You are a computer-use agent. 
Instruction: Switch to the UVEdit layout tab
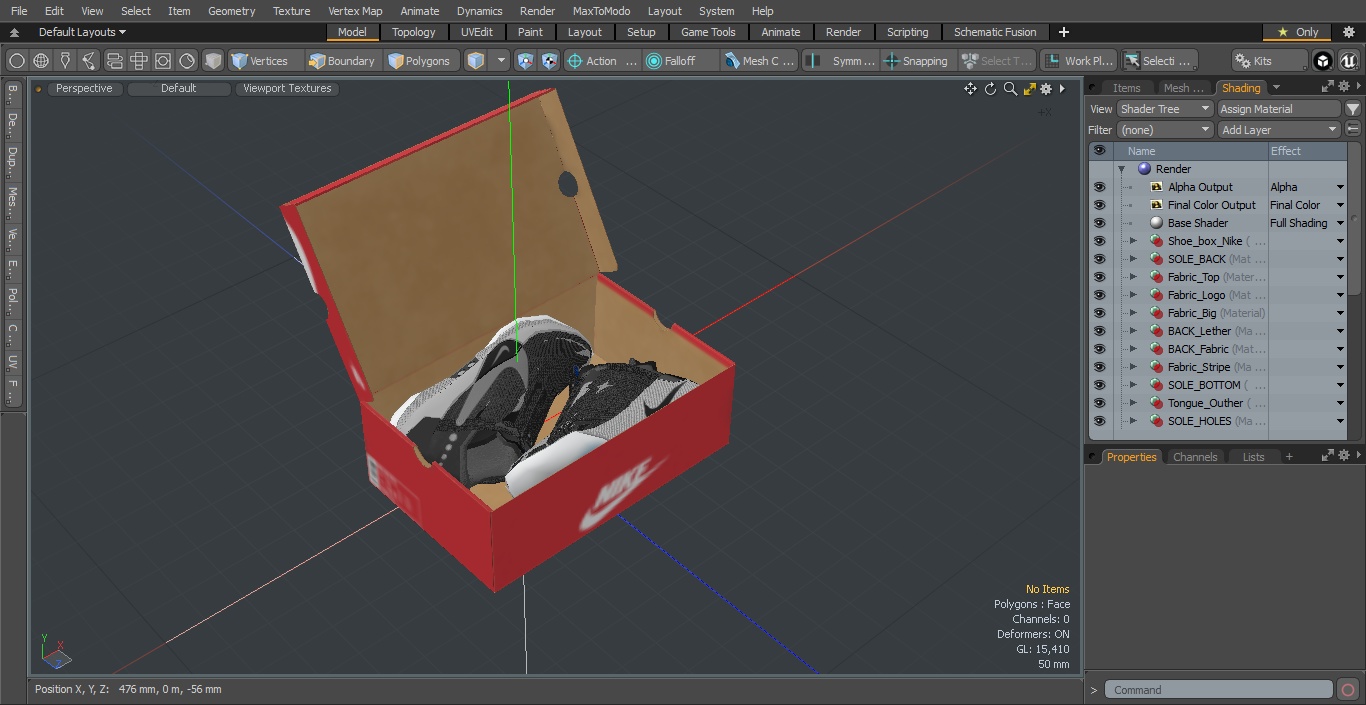tap(477, 32)
